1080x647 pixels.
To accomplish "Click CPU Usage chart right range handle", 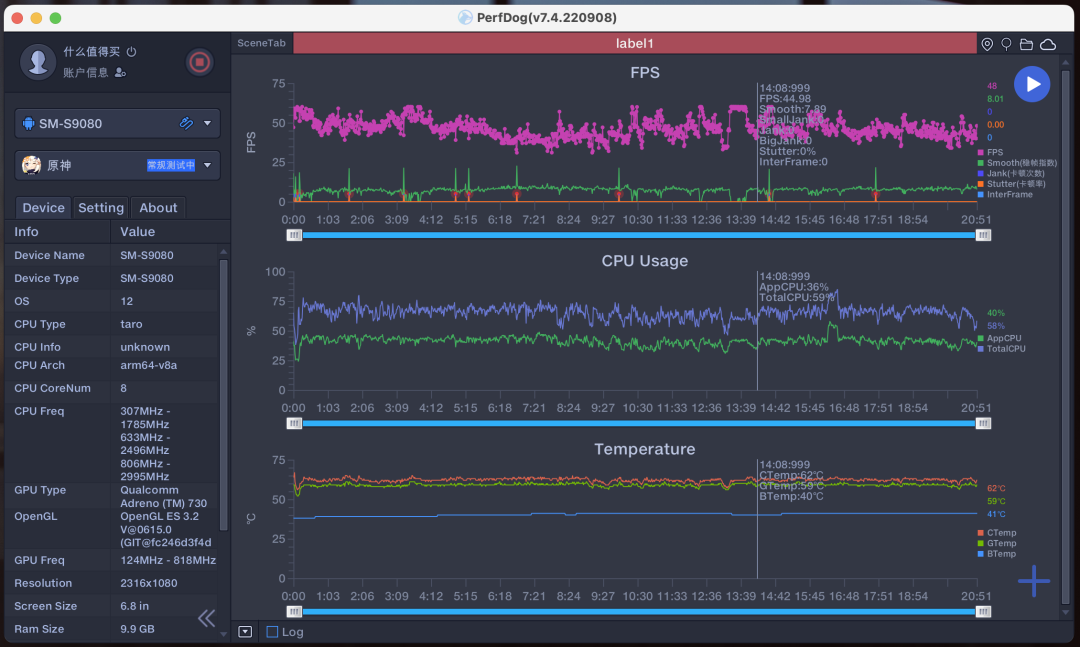I will tap(983, 423).
